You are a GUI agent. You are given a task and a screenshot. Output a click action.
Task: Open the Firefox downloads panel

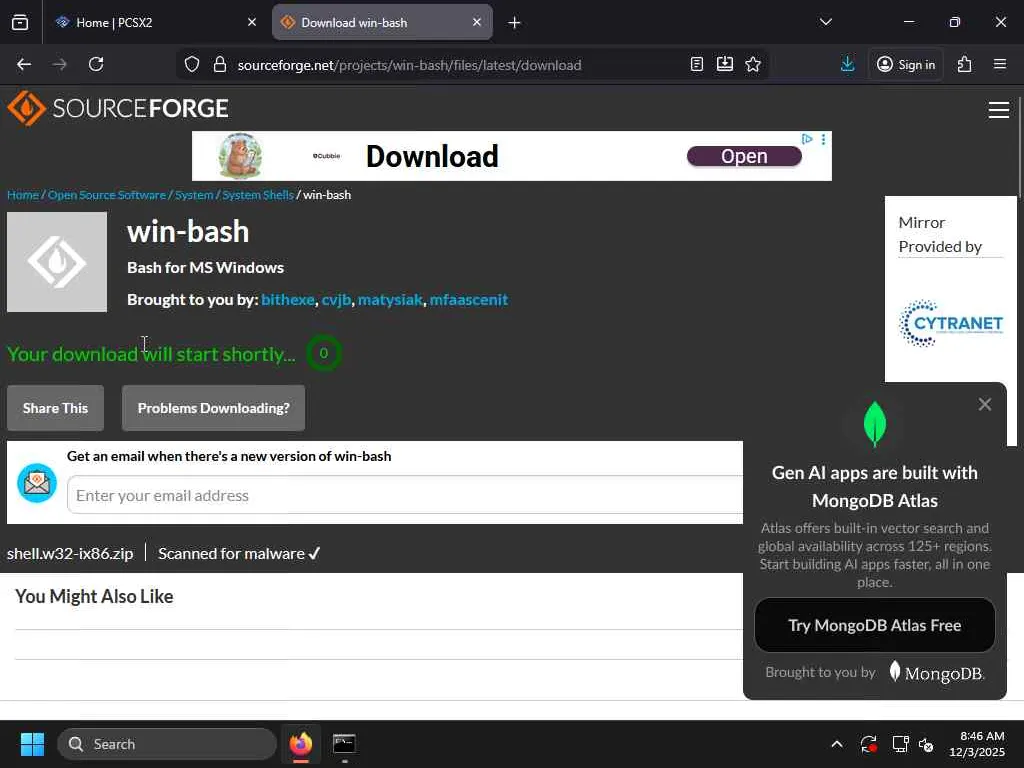848,65
